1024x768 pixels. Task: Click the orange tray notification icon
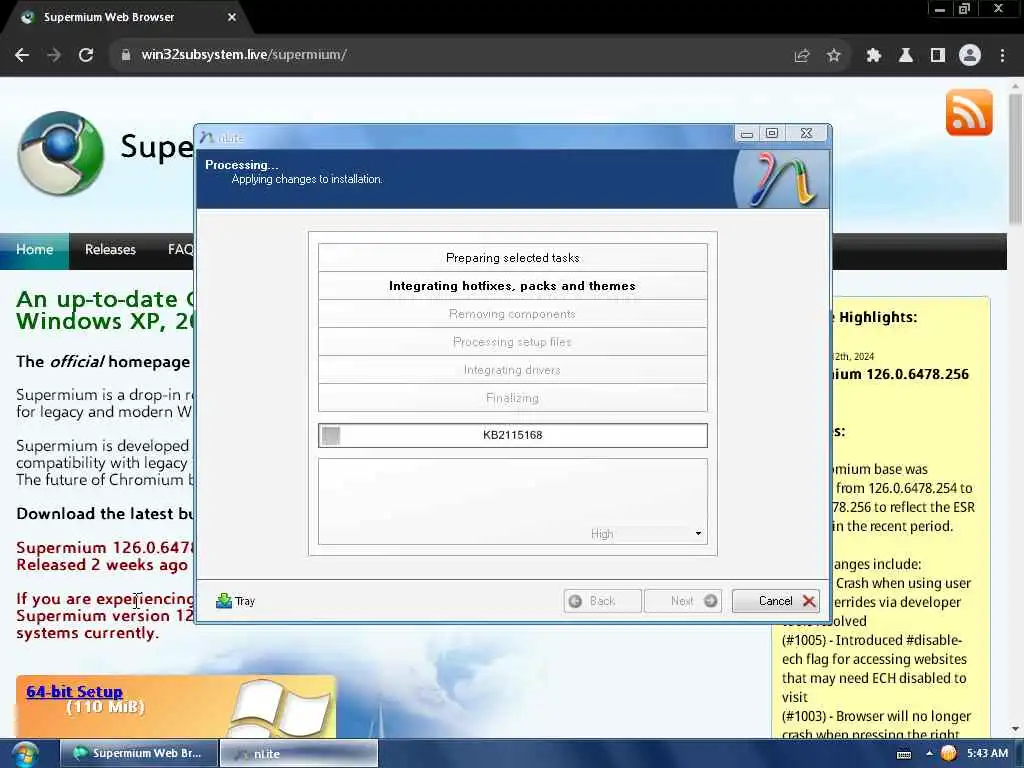pos(948,754)
